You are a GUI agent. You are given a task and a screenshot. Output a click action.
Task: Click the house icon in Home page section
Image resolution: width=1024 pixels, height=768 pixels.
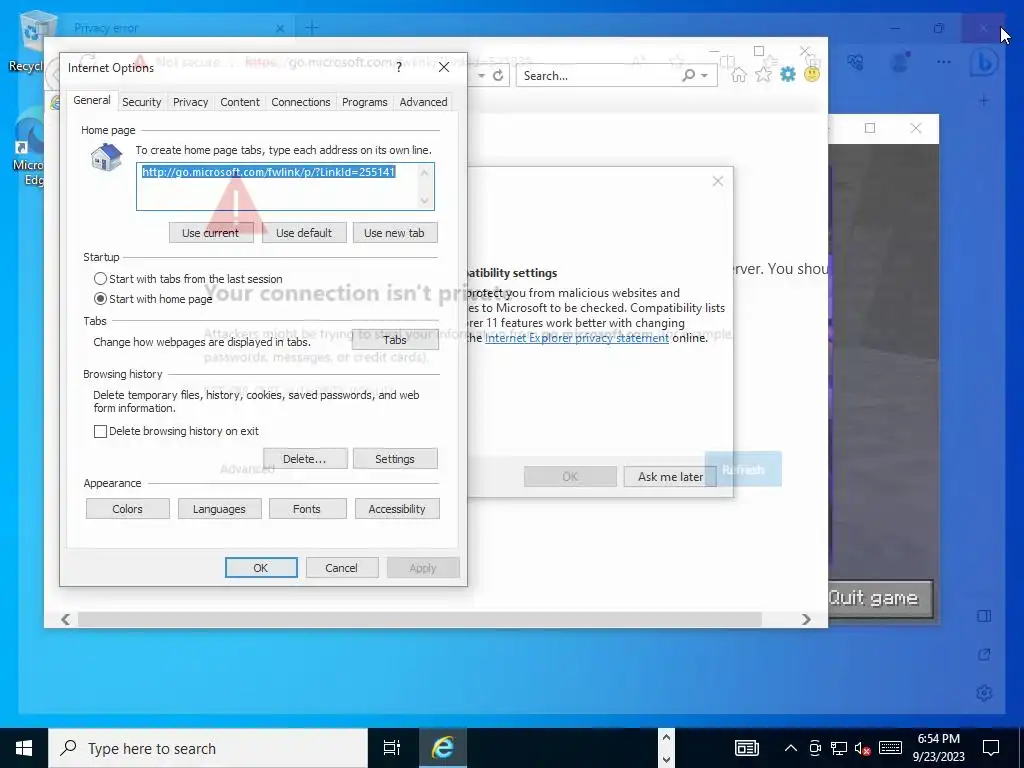click(106, 157)
